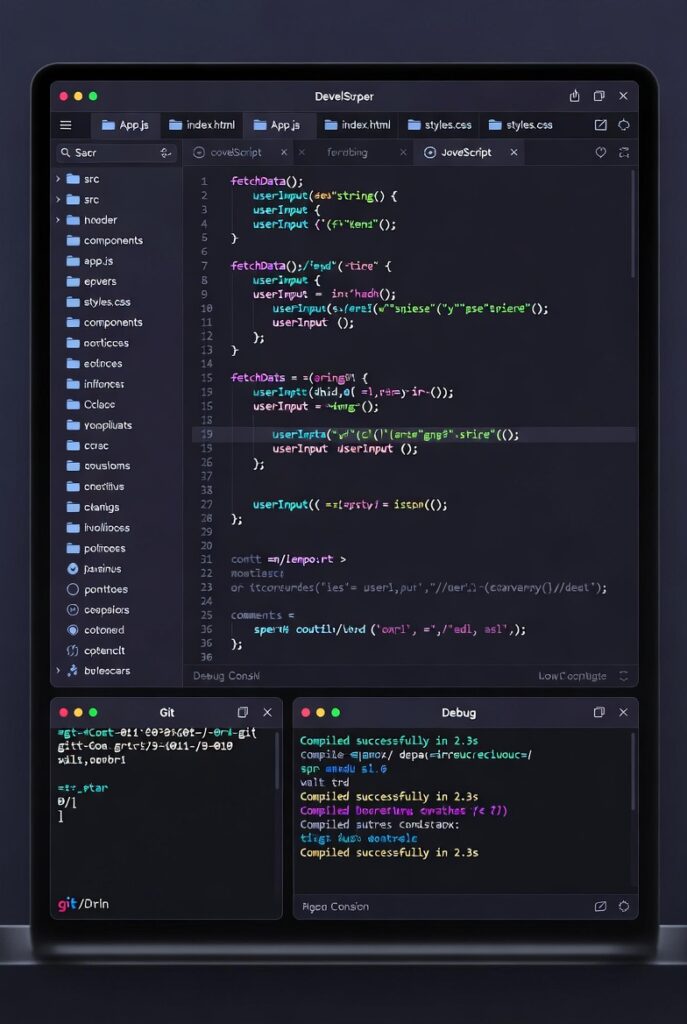
Task: Open the corticces folder in the sidebar
Action: [x=98, y=343]
